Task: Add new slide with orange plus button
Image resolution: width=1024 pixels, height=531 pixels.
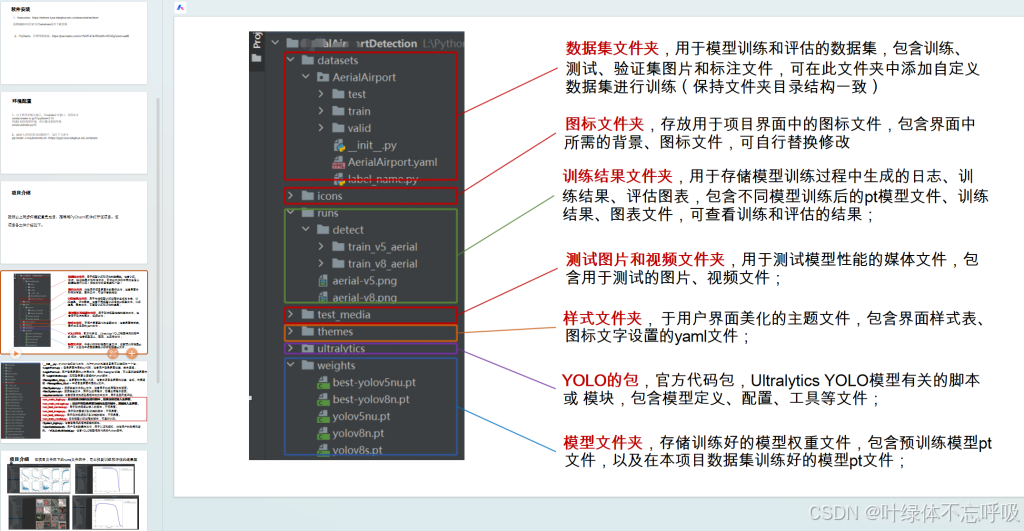Action: [132, 353]
